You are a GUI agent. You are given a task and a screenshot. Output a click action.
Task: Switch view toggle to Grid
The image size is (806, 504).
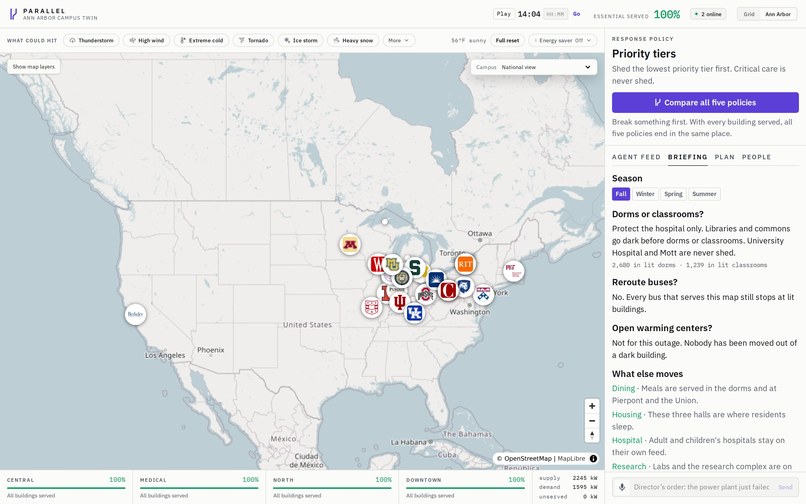(x=749, y=14)
